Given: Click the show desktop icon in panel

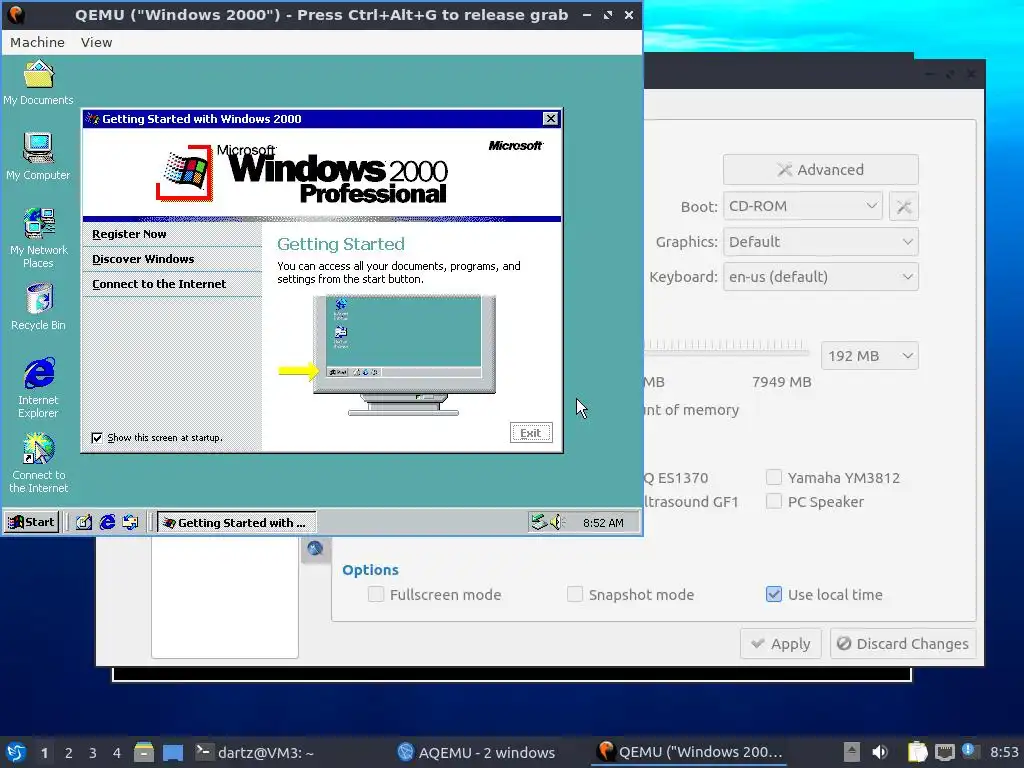Looking at the screenshot, I should (173, 752).
